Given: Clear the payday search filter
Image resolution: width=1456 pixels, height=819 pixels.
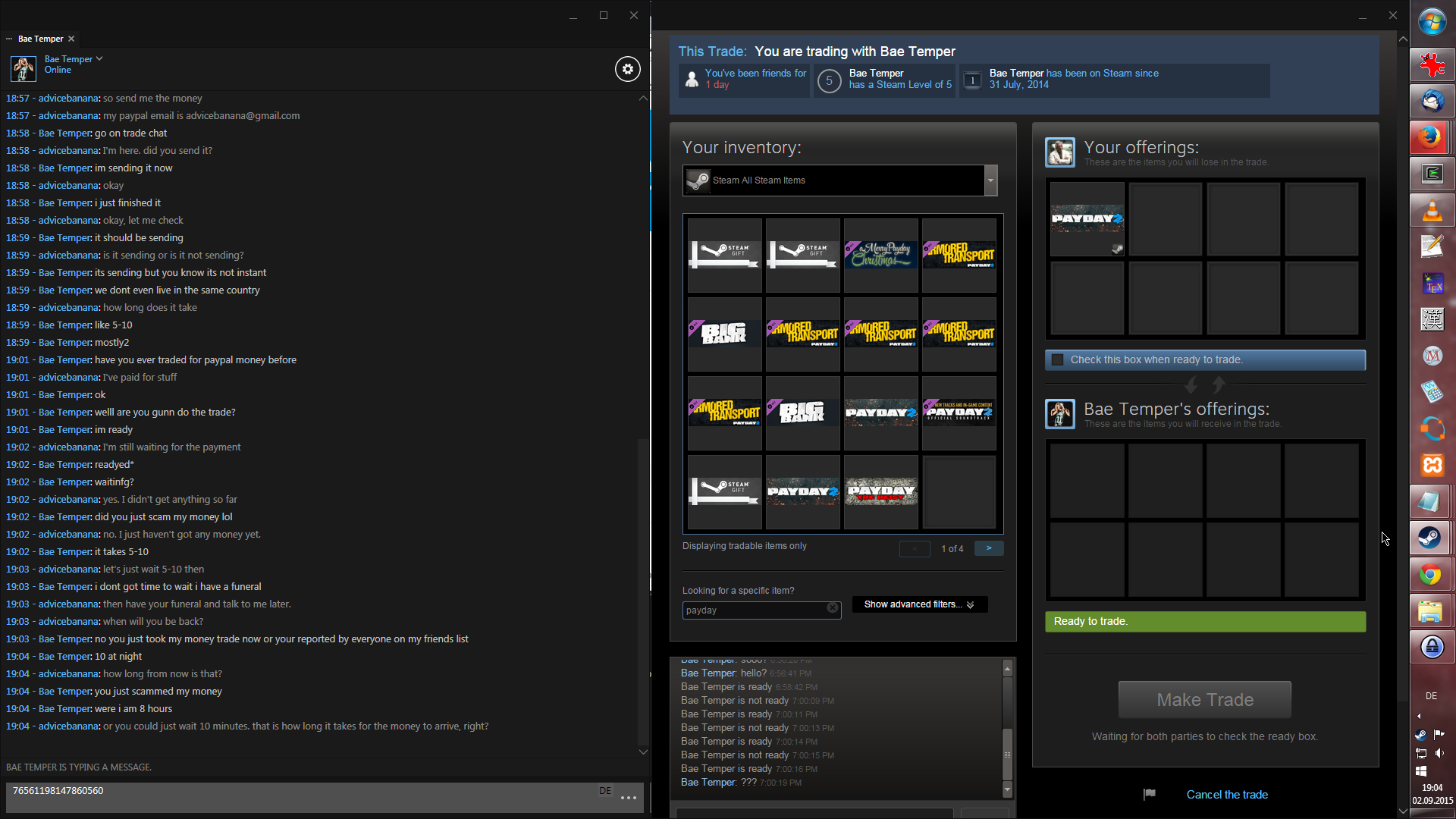Looking at the screenshot, I should tap(833, 608).
